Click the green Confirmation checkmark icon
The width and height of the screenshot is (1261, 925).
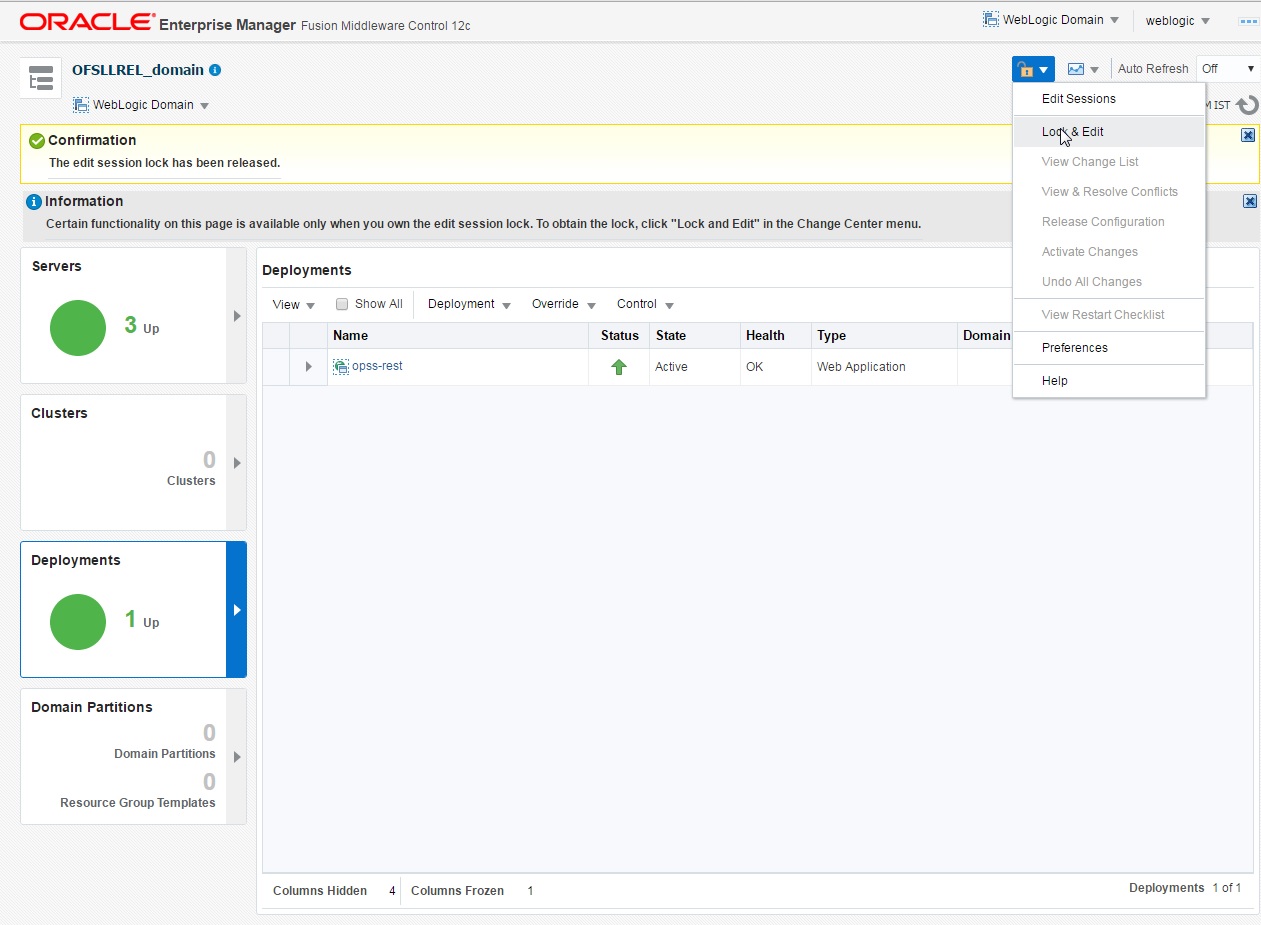point(37,140)
